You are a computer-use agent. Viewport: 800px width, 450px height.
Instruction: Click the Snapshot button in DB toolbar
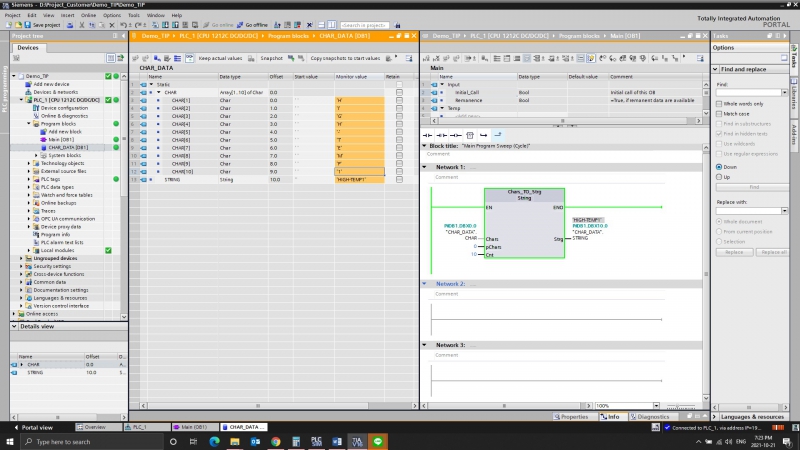[271, 58]
